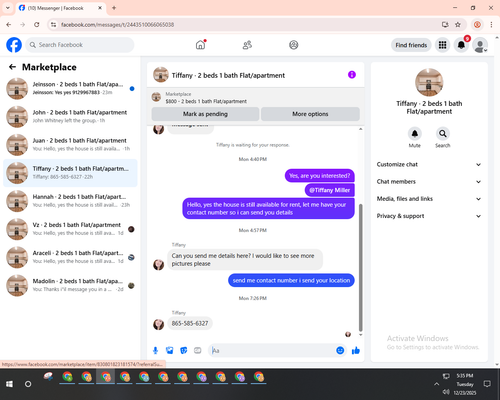The width and height of the screenshot is (500, 400).
Task: Open the Windows notification center
Action: [x=487, y=384]
